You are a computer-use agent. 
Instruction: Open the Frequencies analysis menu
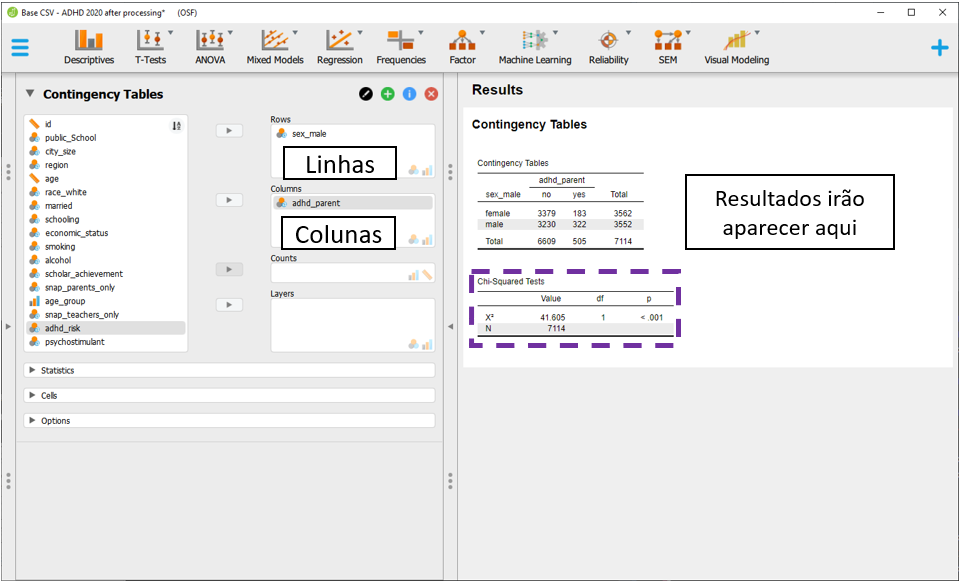[x=401, y=46]
